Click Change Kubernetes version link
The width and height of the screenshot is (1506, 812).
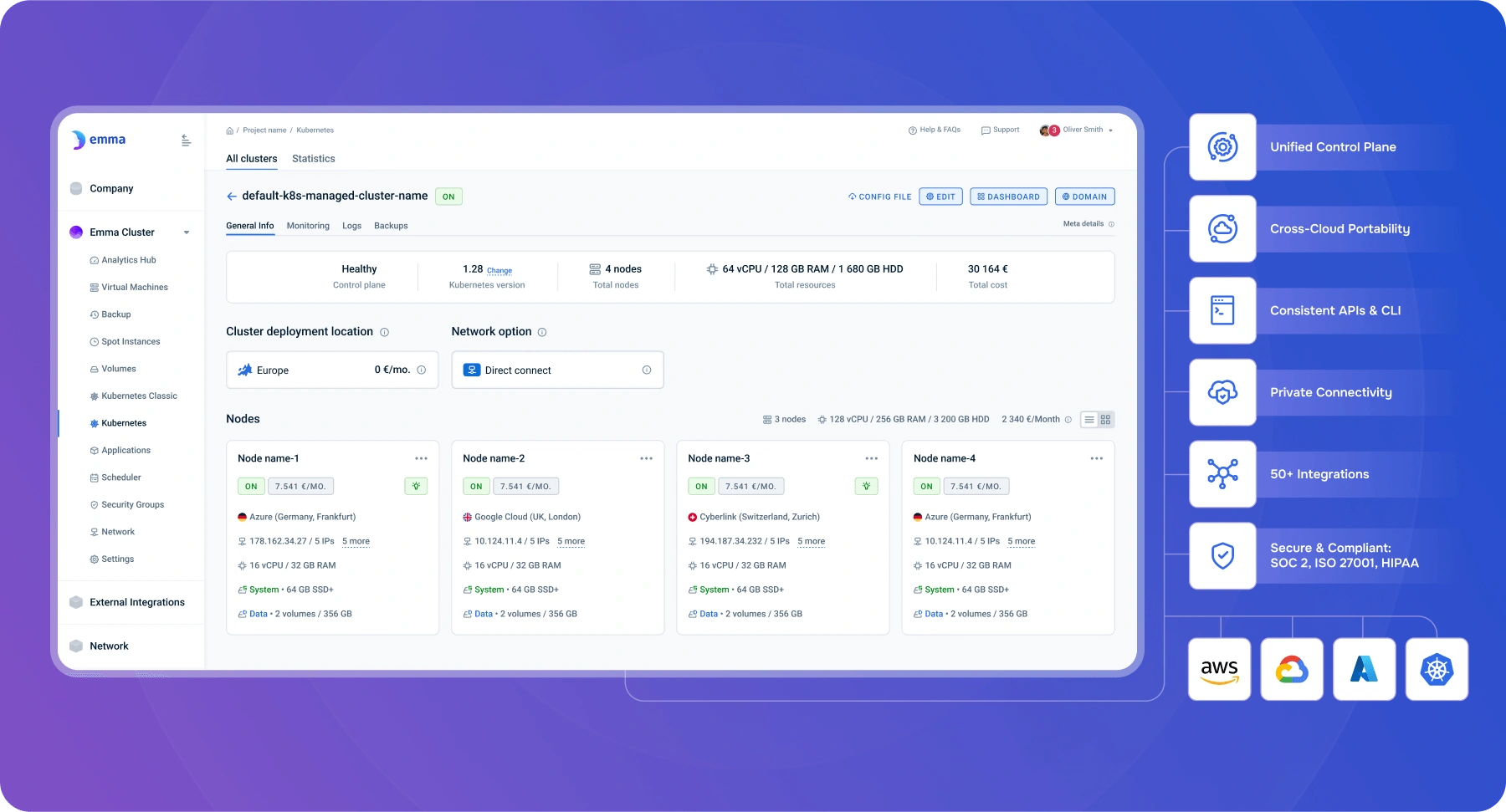click(x=499, y=270)
